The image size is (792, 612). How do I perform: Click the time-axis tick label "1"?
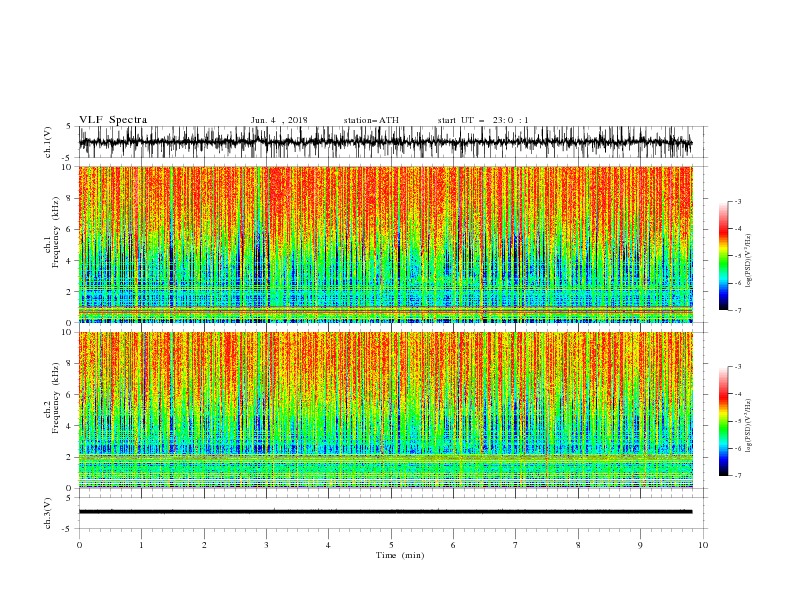142,545
